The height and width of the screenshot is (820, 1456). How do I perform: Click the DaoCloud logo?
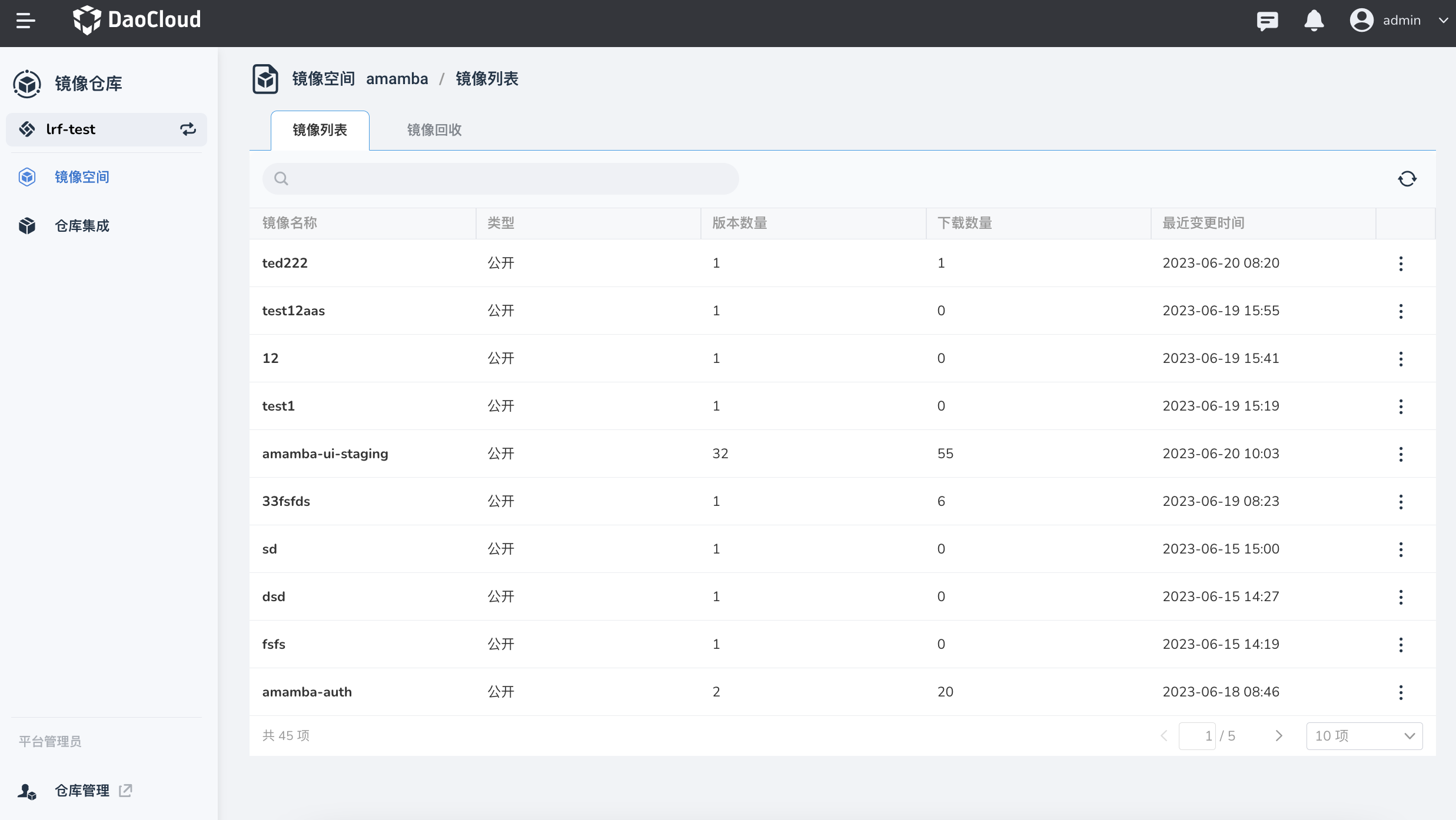pos(137,20)
